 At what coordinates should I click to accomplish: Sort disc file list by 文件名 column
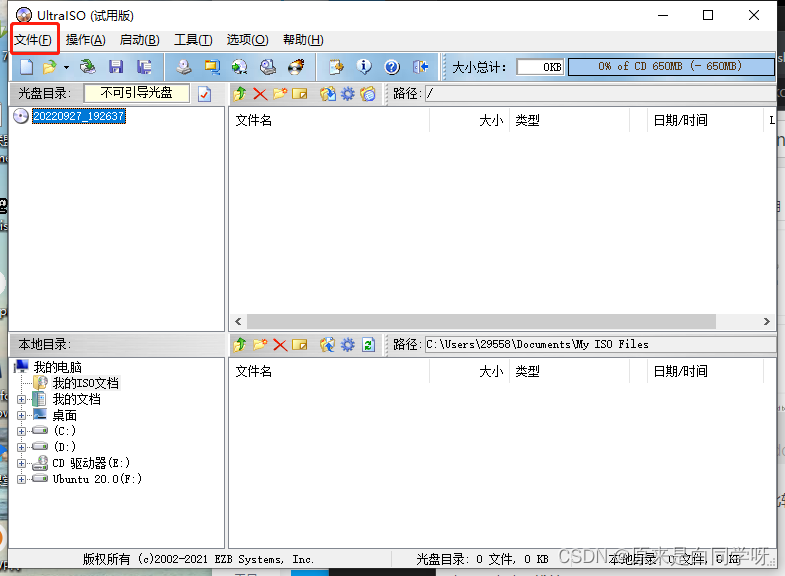click(329, 120)
